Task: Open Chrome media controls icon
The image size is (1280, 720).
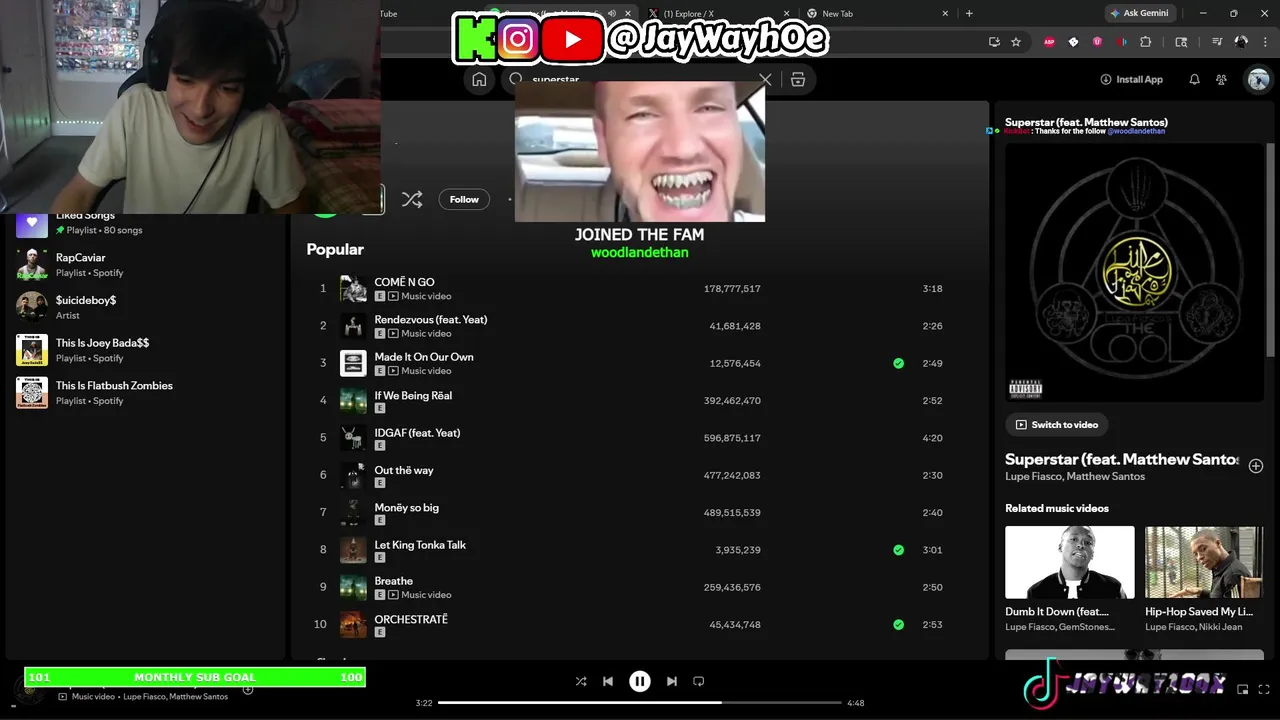Action: tap(1217, 42)
